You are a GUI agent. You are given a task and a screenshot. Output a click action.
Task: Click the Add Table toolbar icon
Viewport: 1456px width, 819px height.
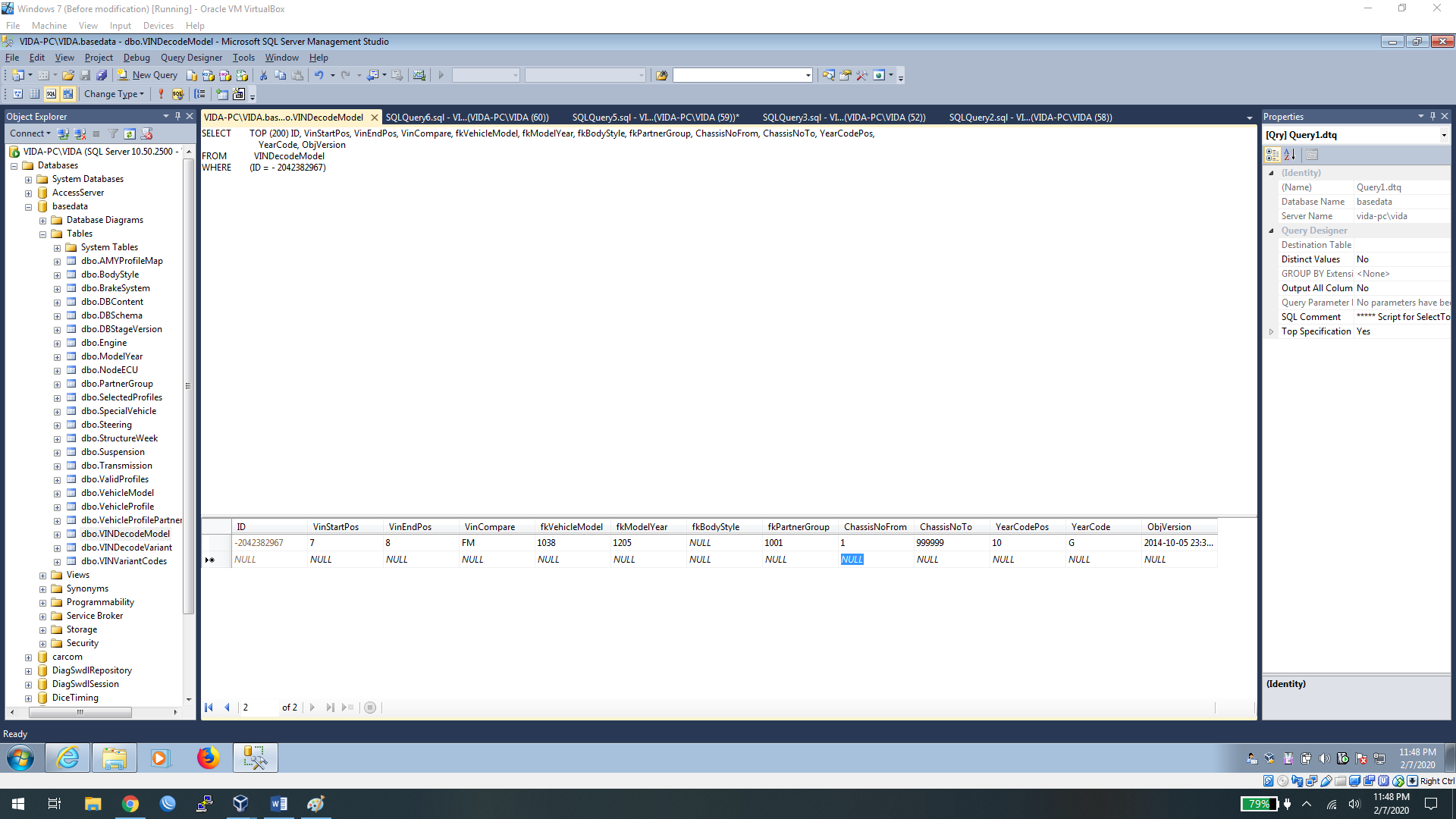222,94
